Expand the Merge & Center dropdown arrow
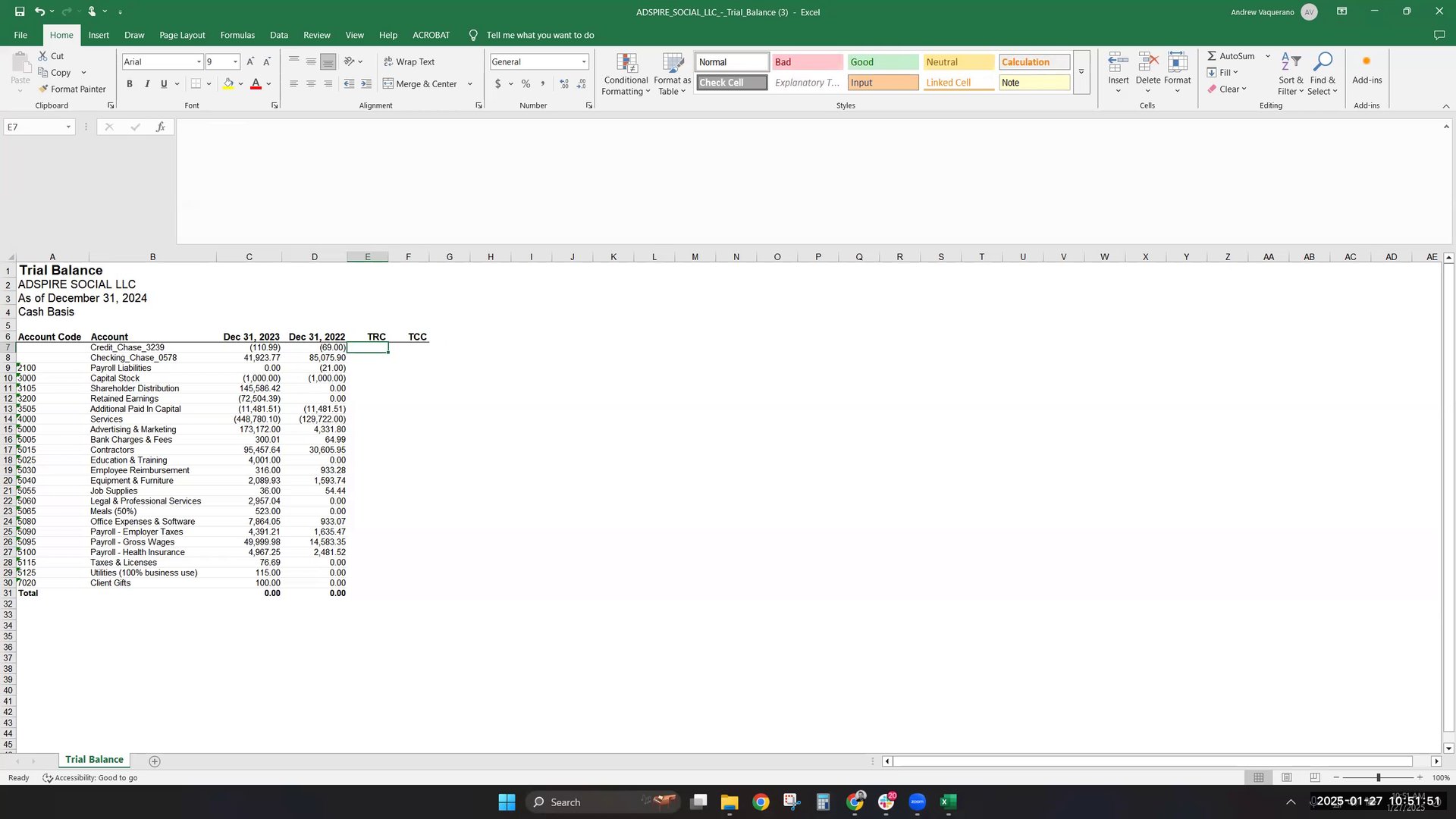Screen dimensions: 1456x819 coord(470,83)
